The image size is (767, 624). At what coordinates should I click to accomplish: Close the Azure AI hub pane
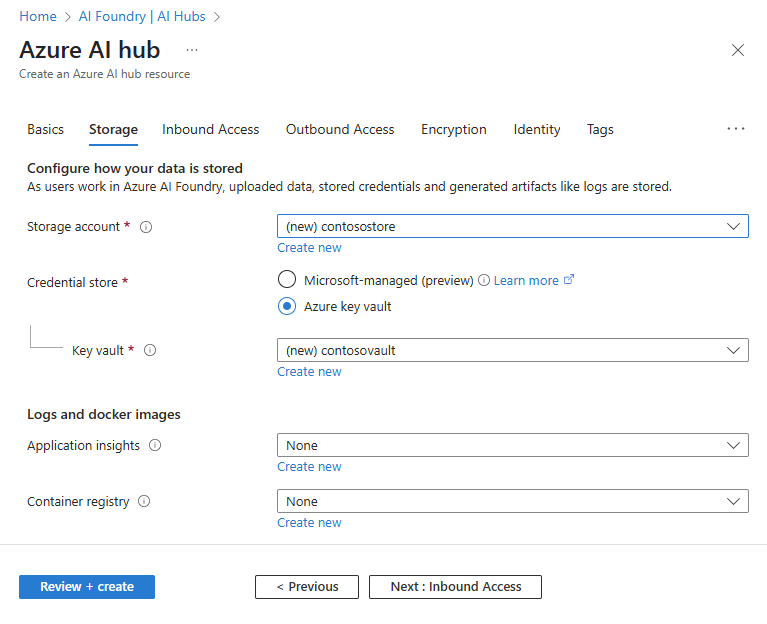(x=738, y=50)
